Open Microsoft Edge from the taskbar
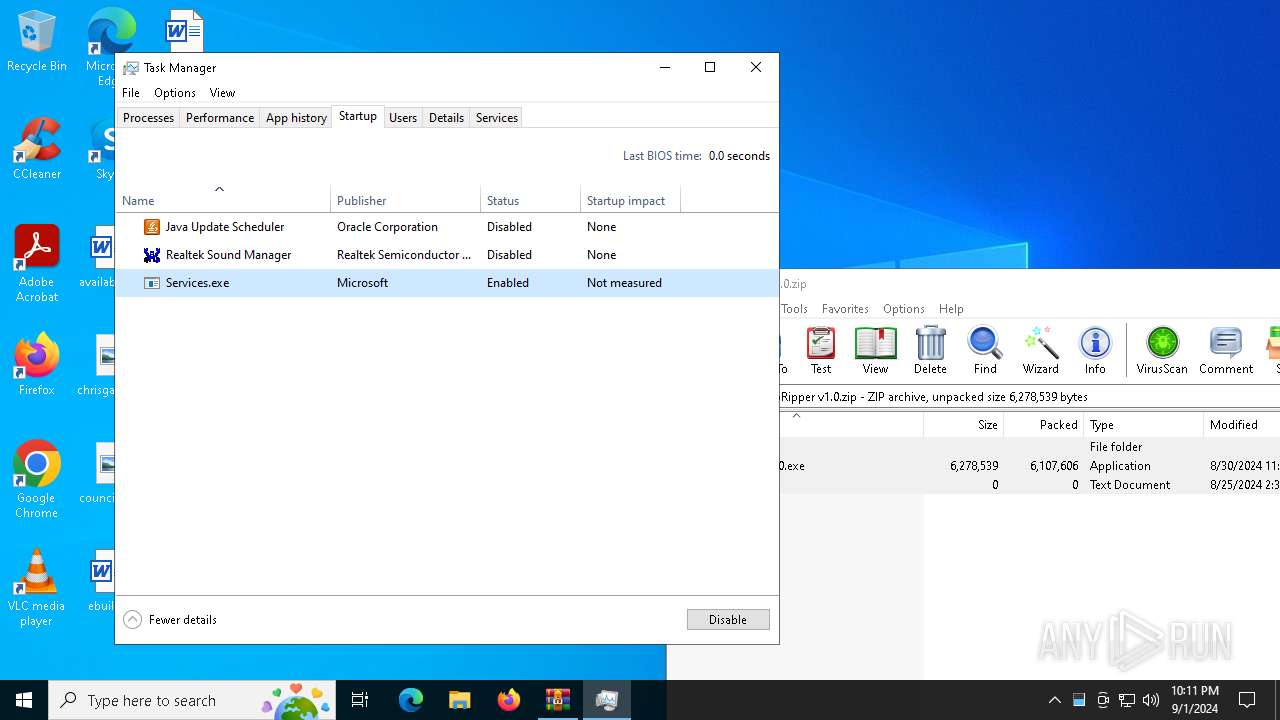Screen dimensions: 1280x720 (411, 700)
